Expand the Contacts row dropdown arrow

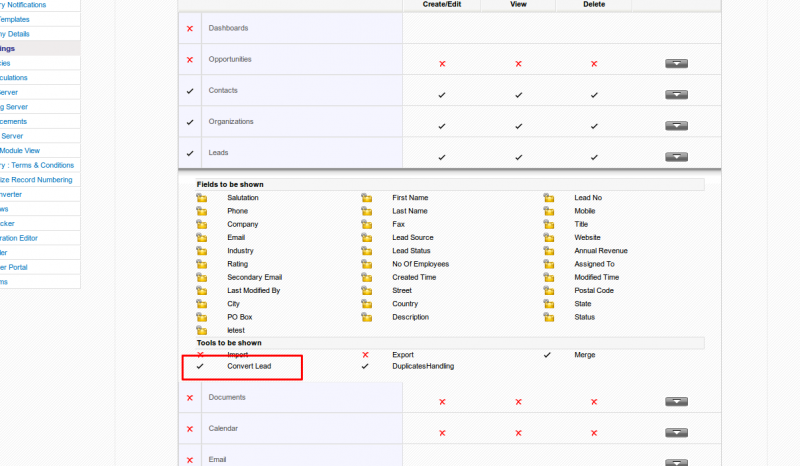pos(676,95)
